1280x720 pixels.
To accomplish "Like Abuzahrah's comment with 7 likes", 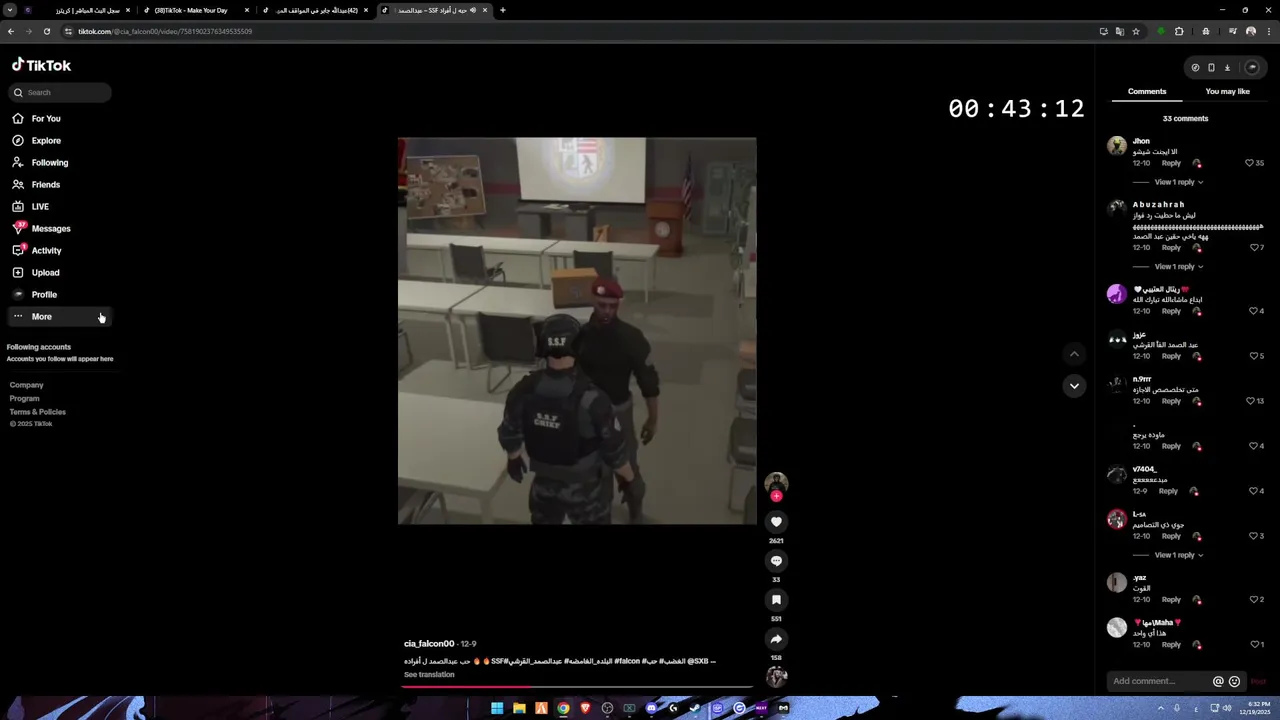I will pos(1254,247).
